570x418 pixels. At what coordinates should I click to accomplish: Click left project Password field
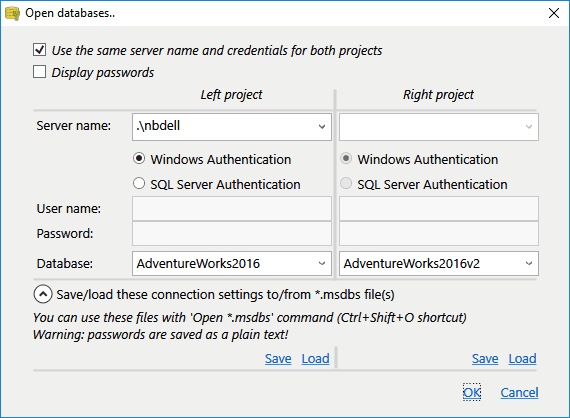(232, 234)
